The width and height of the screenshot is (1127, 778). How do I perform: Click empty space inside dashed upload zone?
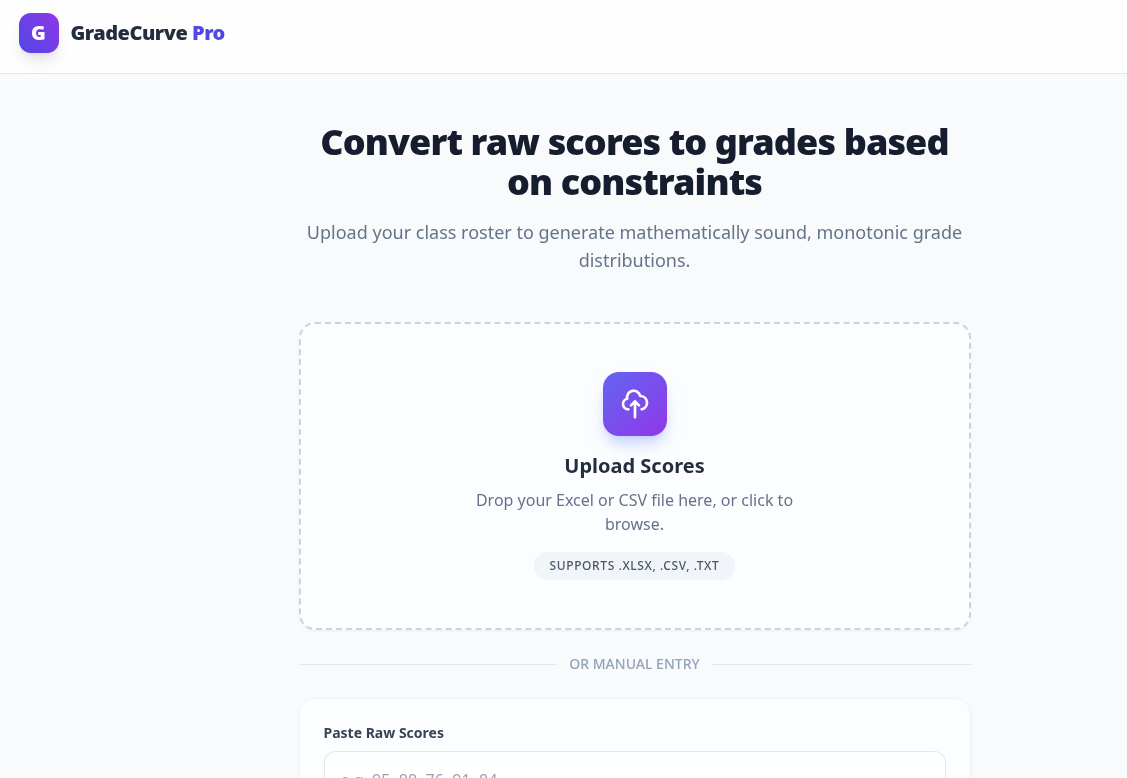coord(420,420)
